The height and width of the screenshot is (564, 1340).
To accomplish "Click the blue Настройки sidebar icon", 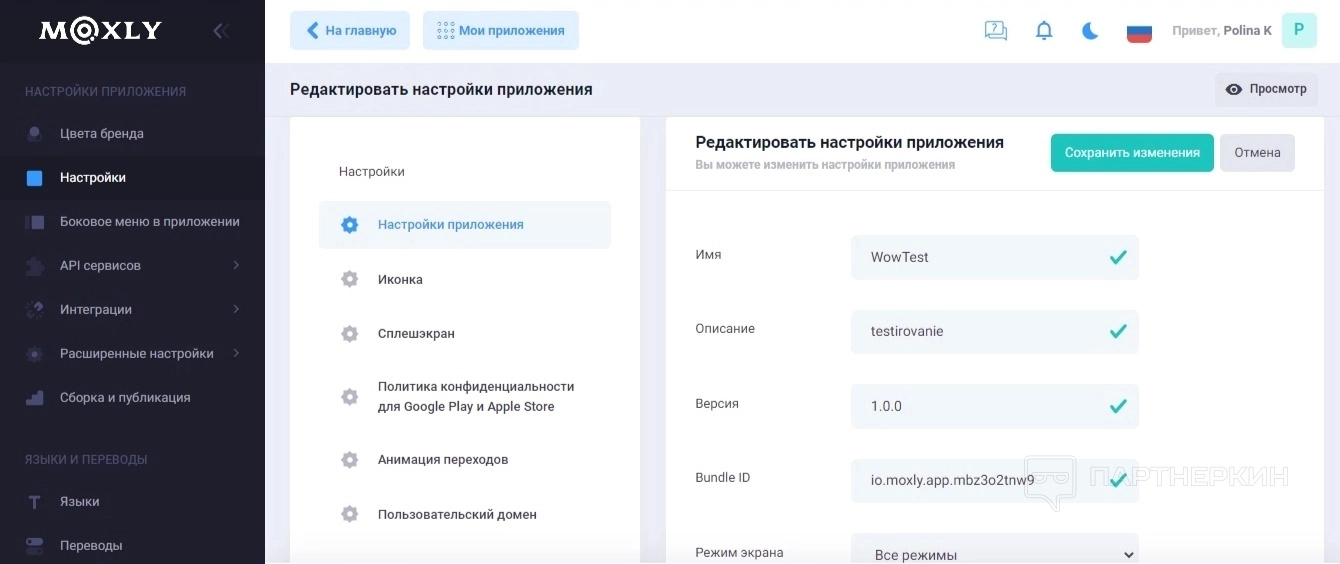I will coord(35,178).
